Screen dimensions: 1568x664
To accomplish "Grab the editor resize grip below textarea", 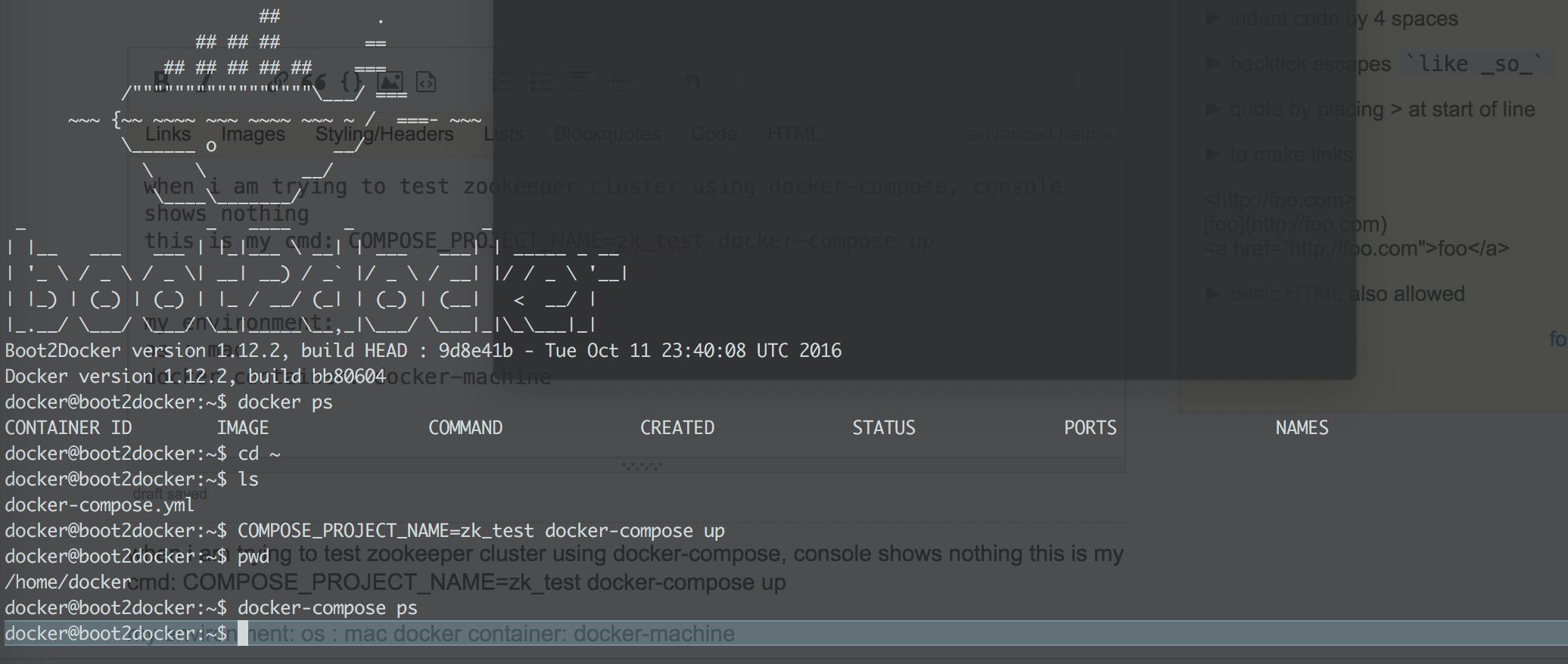I will (x=642, y=466).
